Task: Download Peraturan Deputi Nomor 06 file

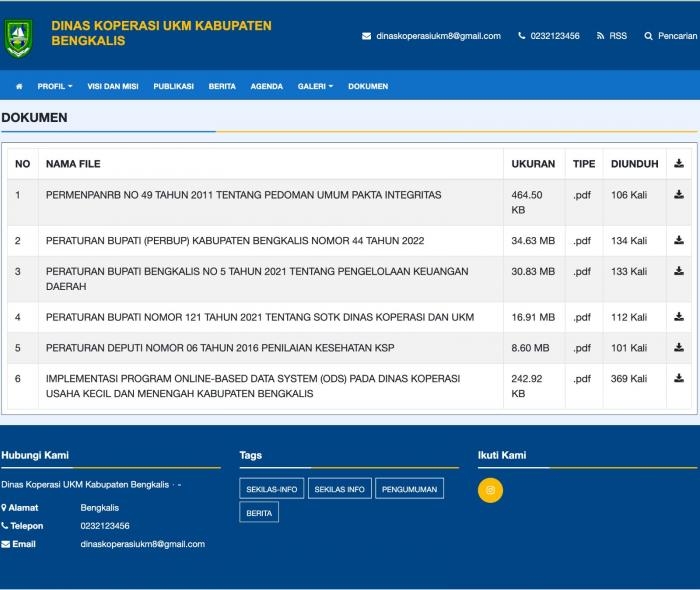Action: click(x=679, y=347)
